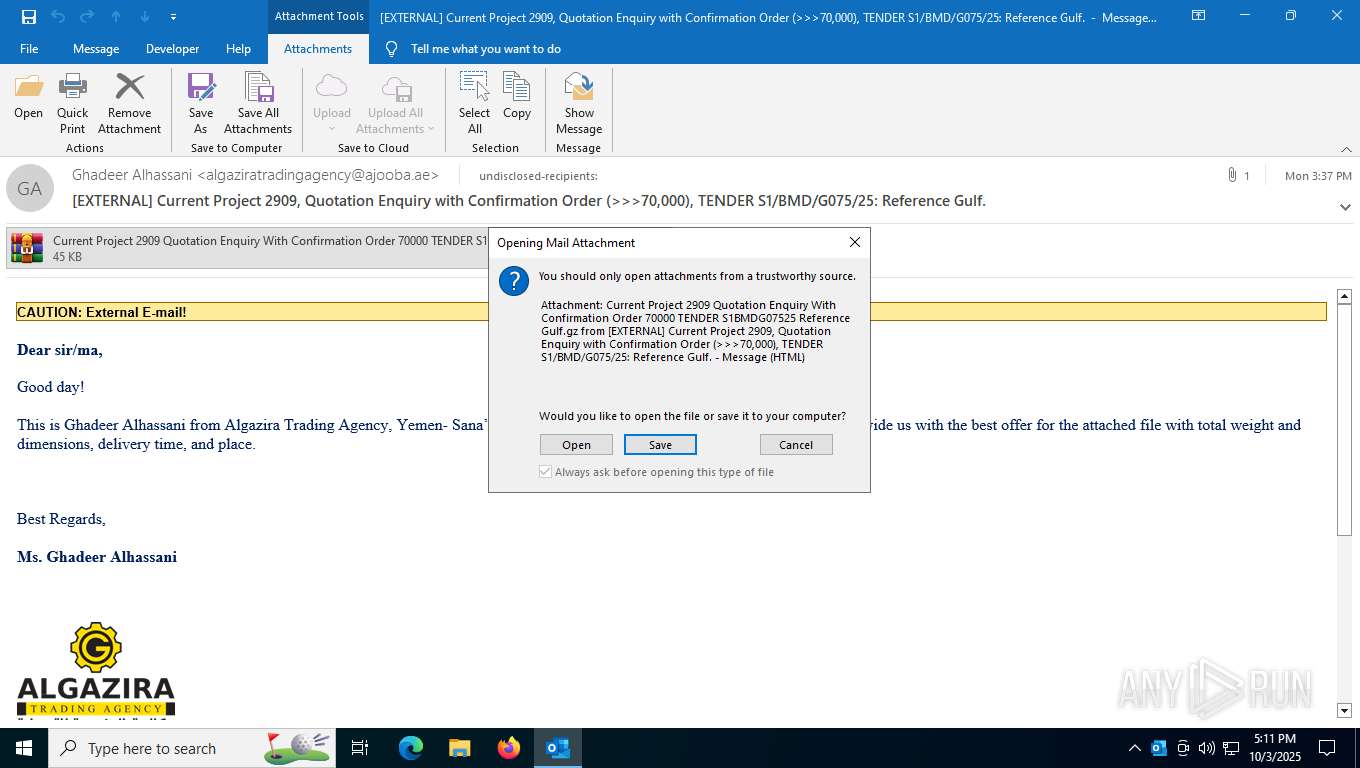This screenshot has width=1360, height=768.
Task: Click the Attachment Tools contextual tab label
Action: [x=319, y=16]
